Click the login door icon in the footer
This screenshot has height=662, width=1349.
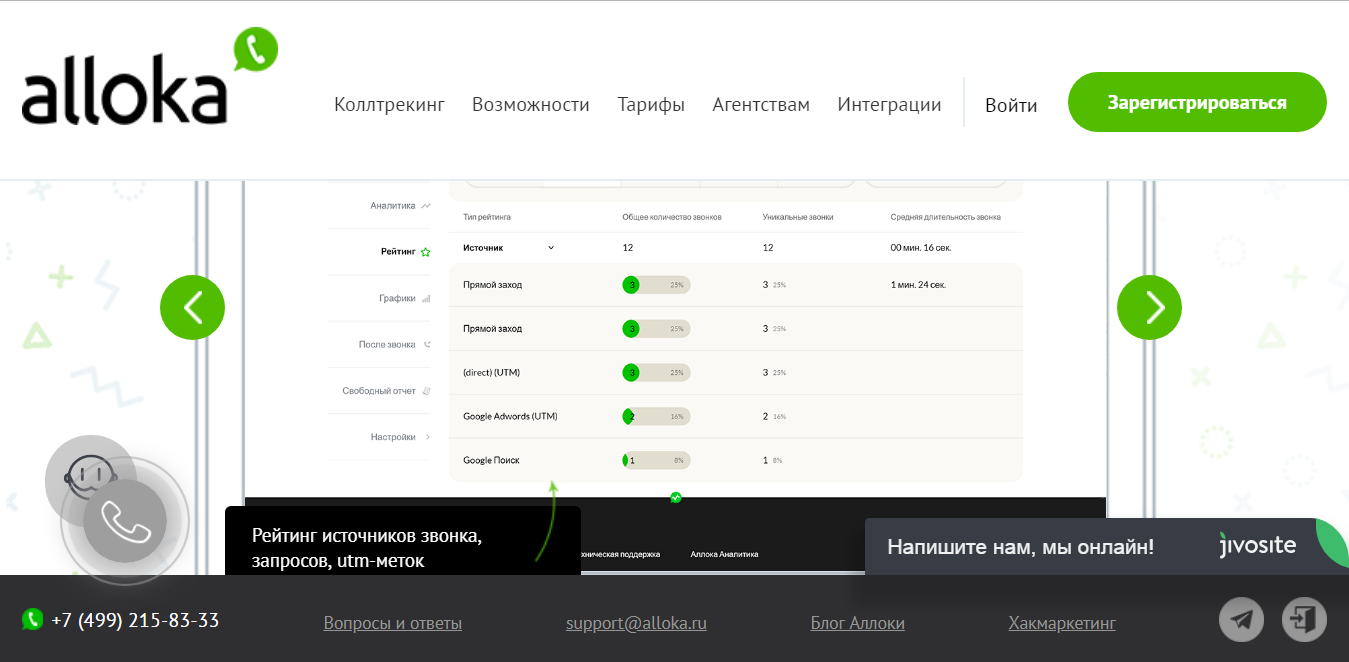coord(1303,619)
